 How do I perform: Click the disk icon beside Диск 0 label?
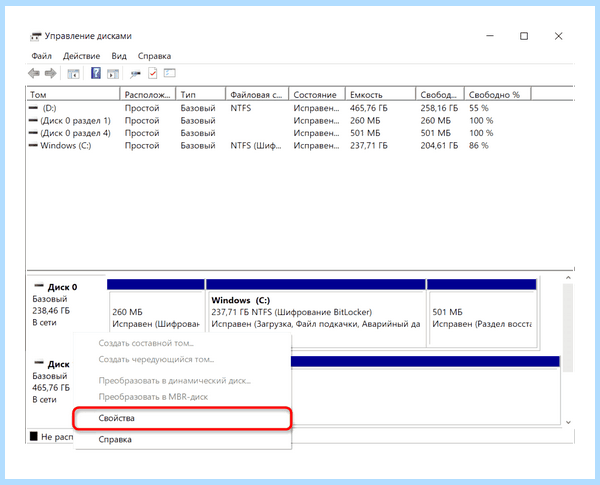point(39,286)
